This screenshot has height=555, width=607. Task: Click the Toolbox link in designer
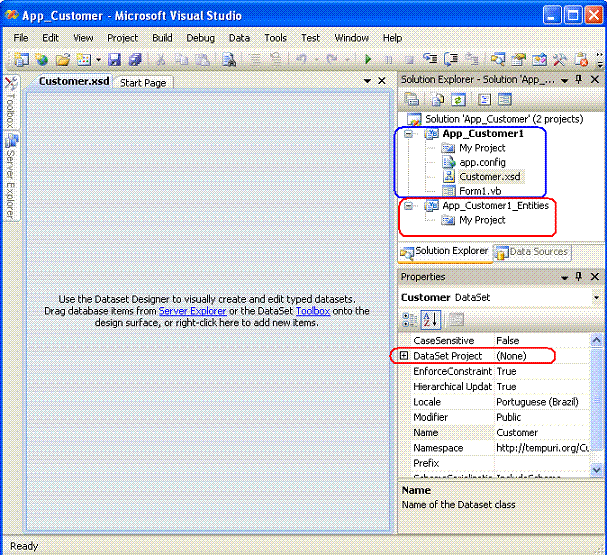313,311
